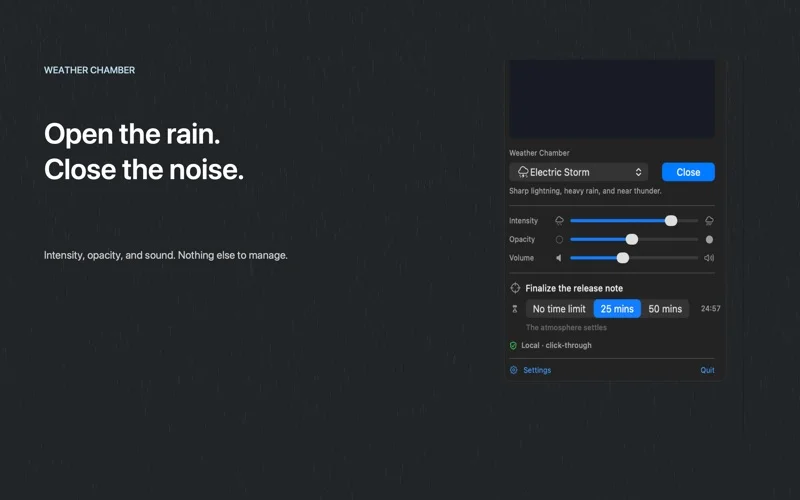
Task: Click the Settings gear icon
Action: pos(514,370)
